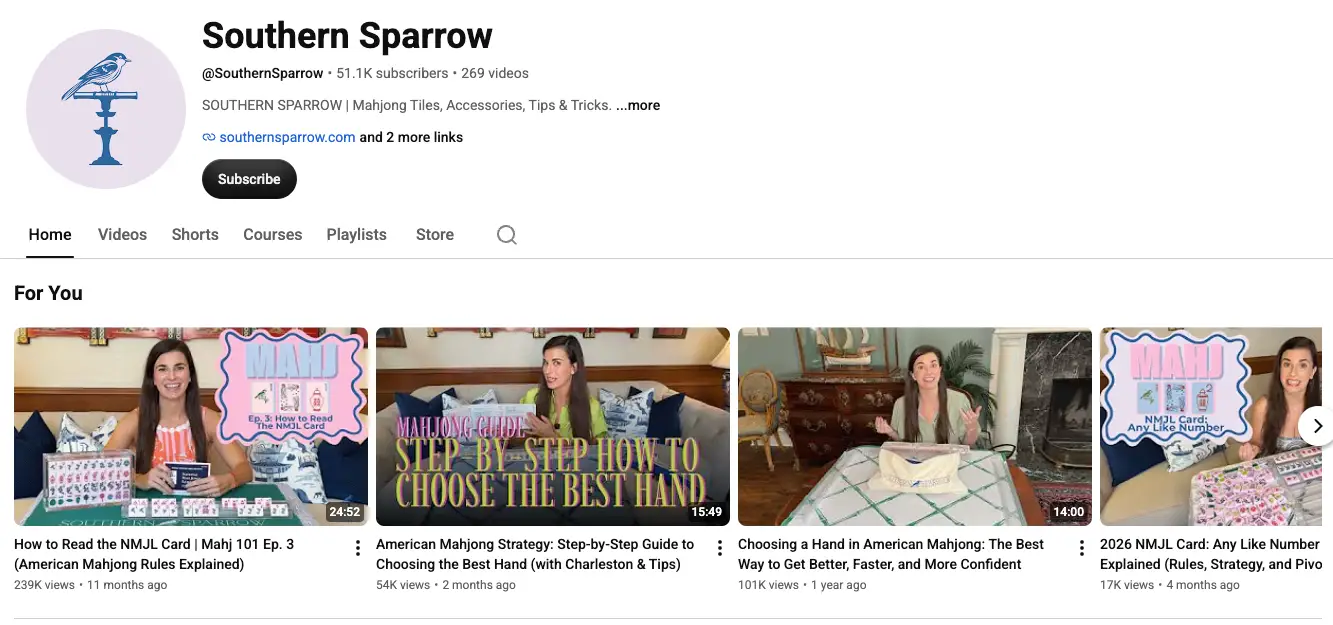Play the Any Like Number video thumbnail

point(1211,426)
